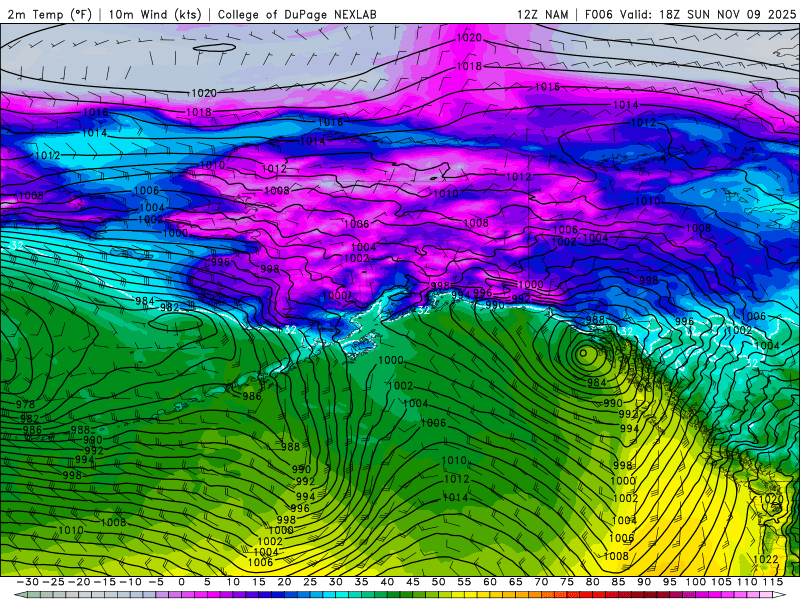Viewport: 800px width, 600px height.
Task: Click the 'F006 Valid: 18Z SUN NOV 09 2025' text
Action: [690, 14]
